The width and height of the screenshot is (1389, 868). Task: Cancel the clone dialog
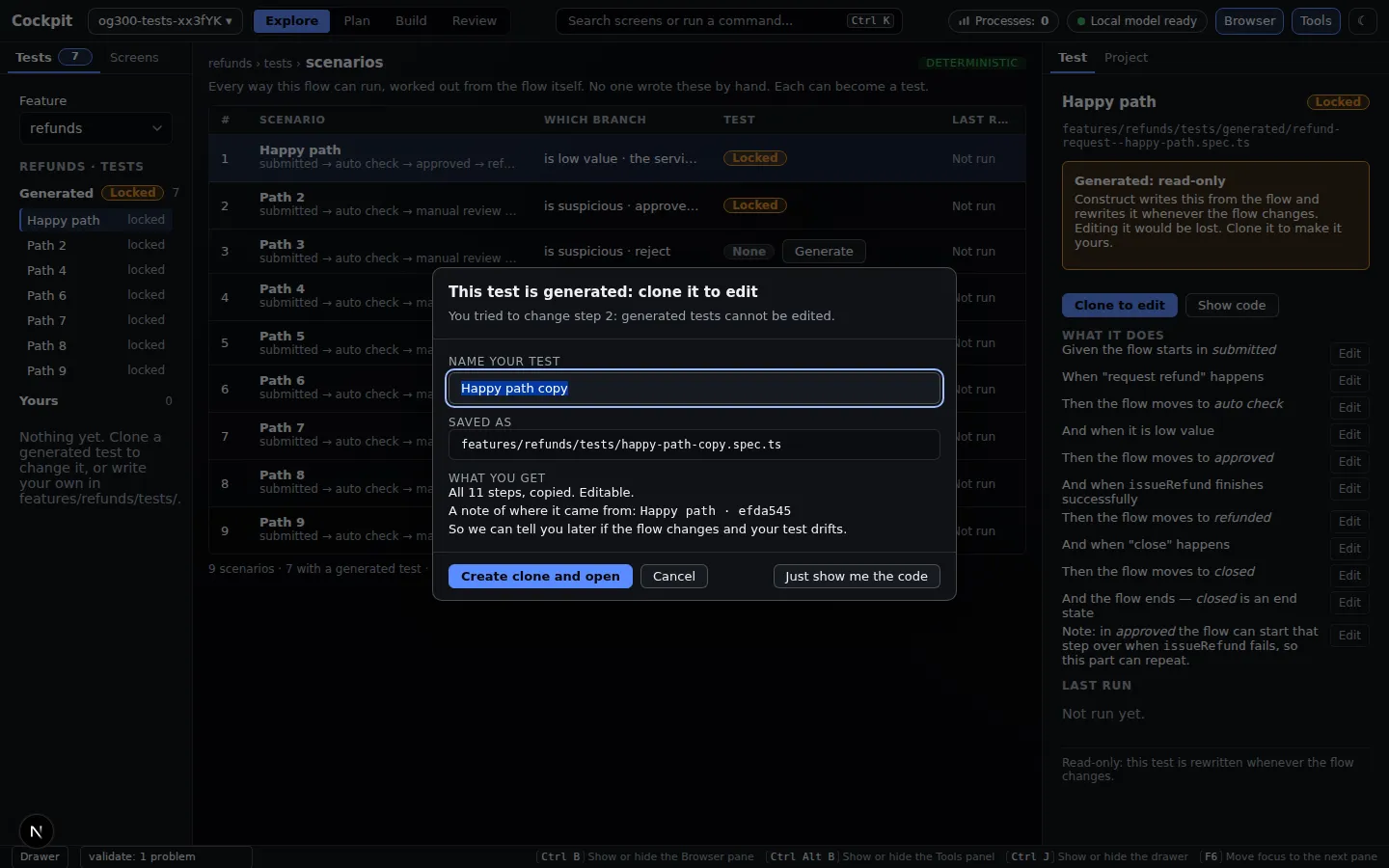point(673,576)
